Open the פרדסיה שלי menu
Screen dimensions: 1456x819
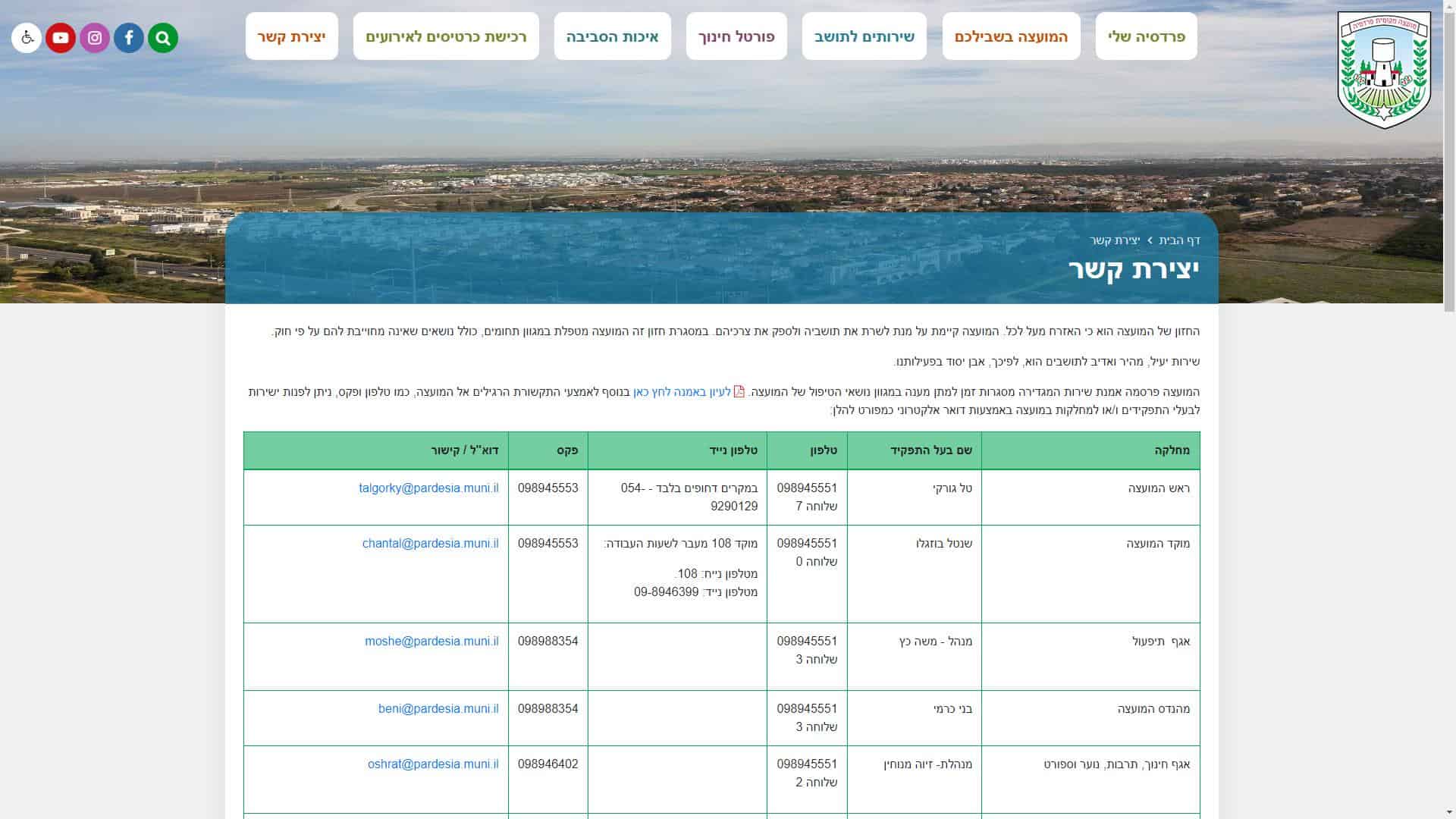(1146, 36)
